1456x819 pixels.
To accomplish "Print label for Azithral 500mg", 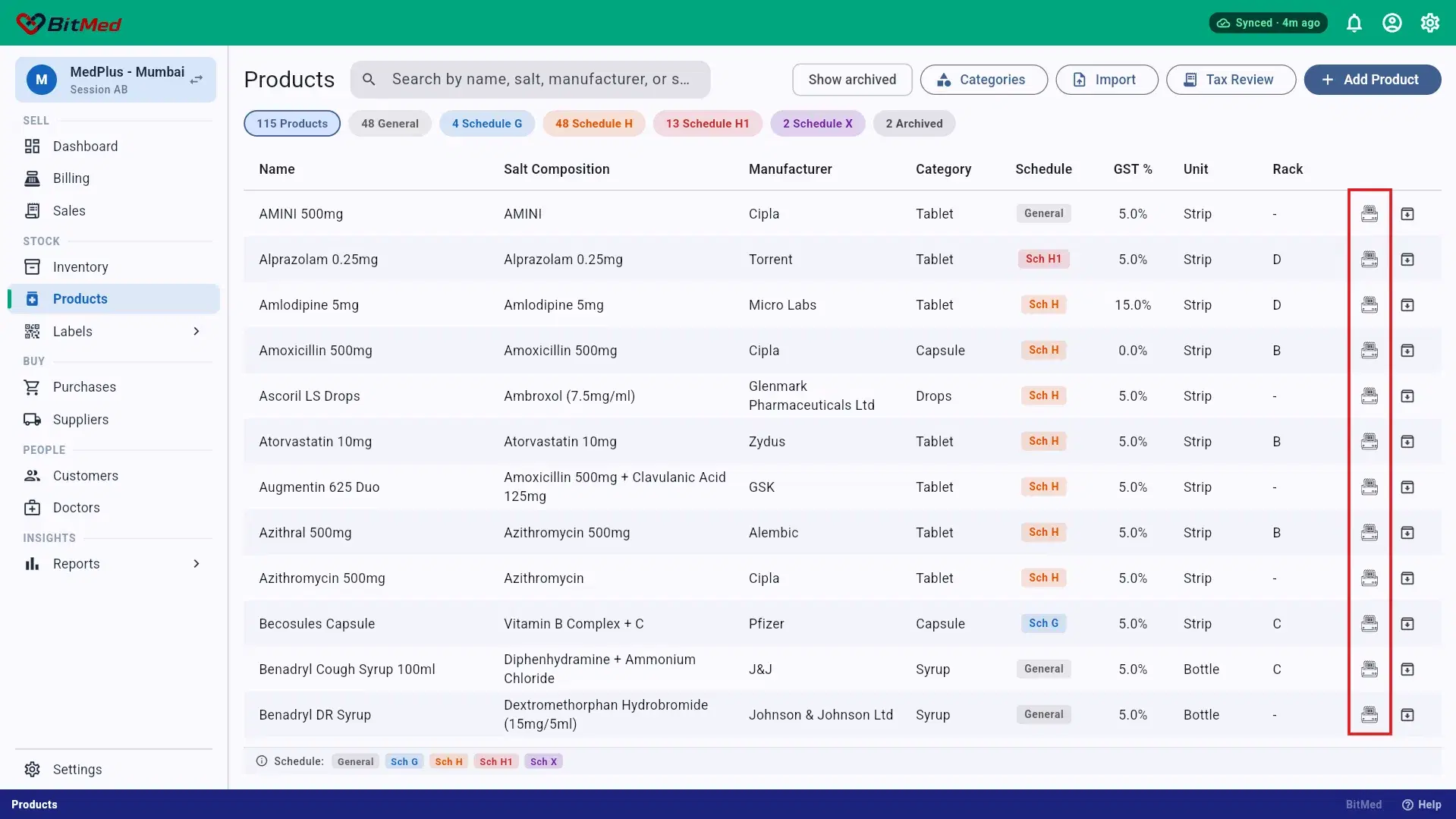I will (x=1369, y=533).
